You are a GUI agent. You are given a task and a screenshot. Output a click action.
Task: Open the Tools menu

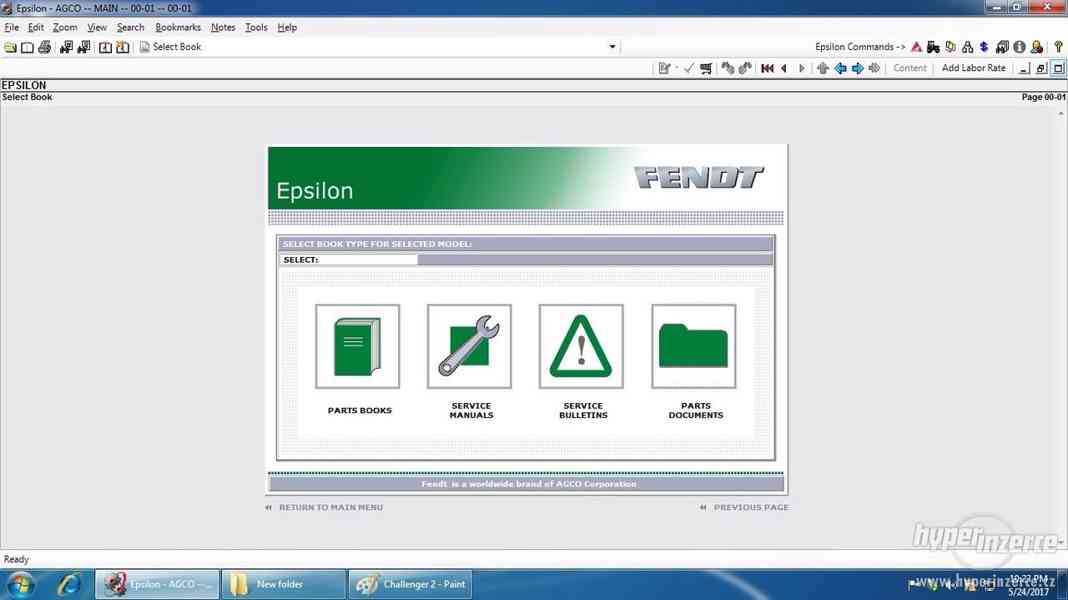coord(256,27)
